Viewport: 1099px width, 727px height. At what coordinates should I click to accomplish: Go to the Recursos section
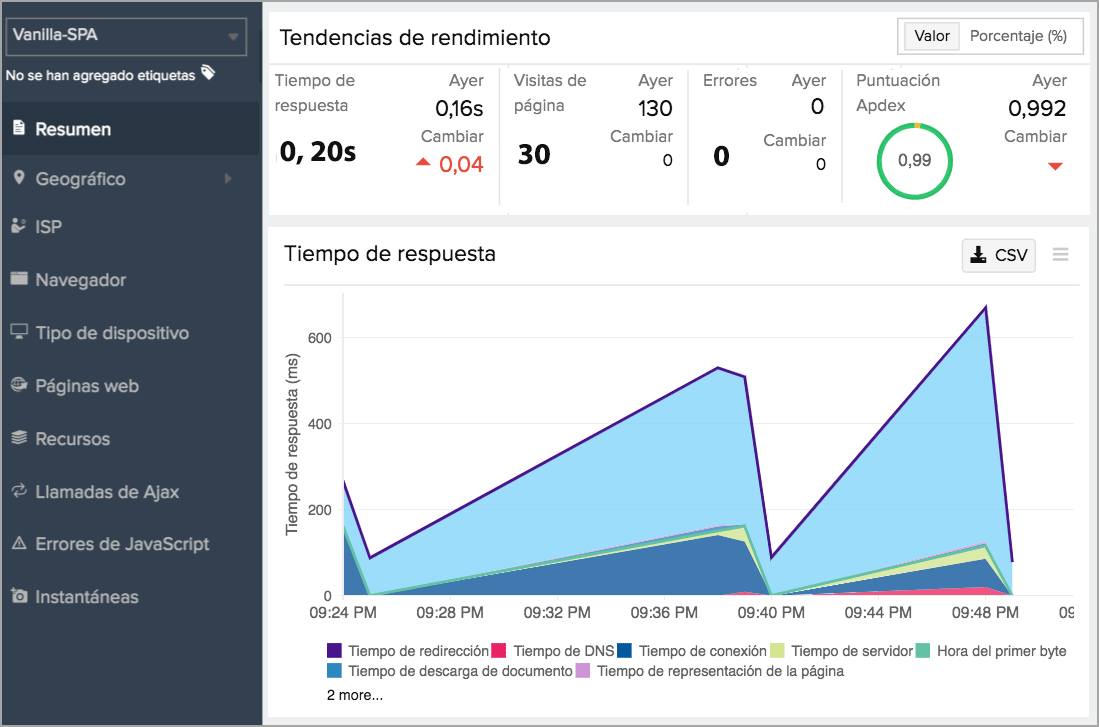(x=131, y=439)
